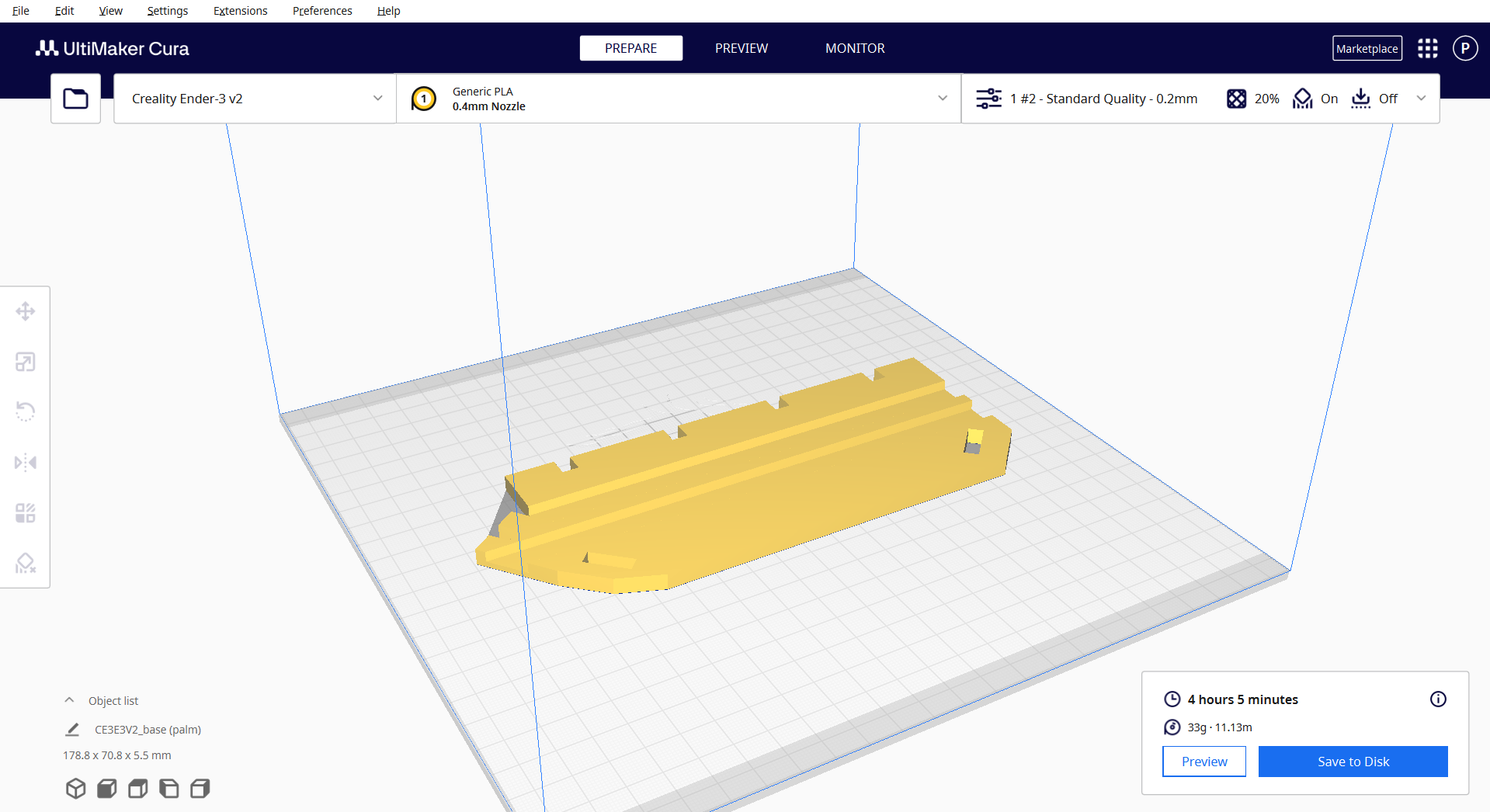Expand the print settings panel chevron
Viewport: 1490px width, 812px height.
pyautogui.click(x=1421, y=99)
